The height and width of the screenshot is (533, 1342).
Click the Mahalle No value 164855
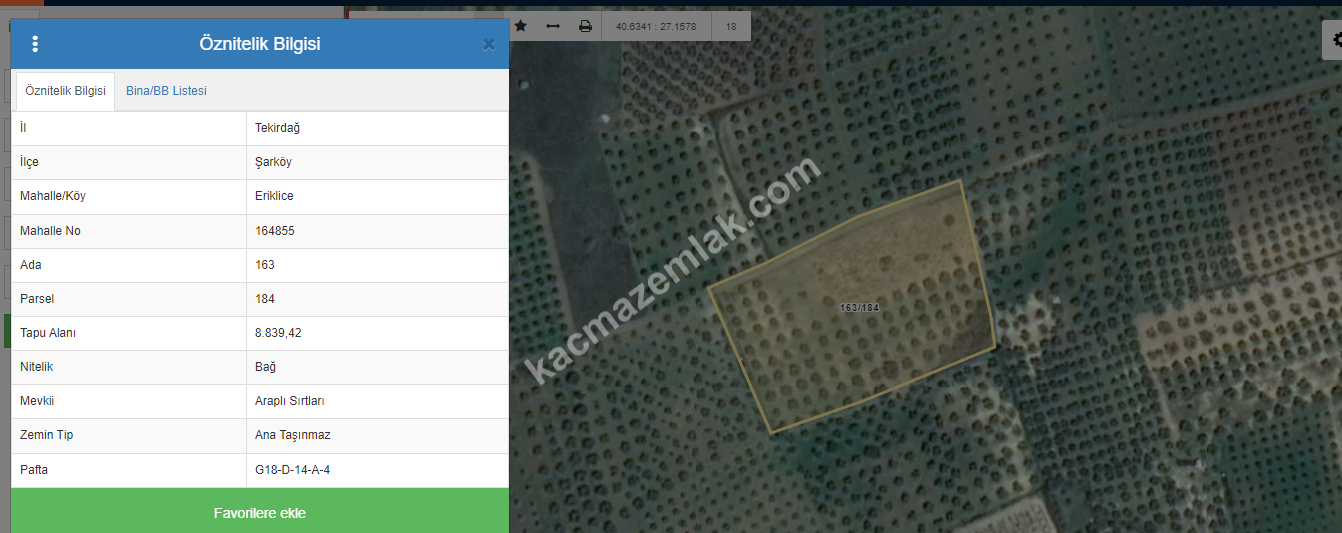pos(275,231)
